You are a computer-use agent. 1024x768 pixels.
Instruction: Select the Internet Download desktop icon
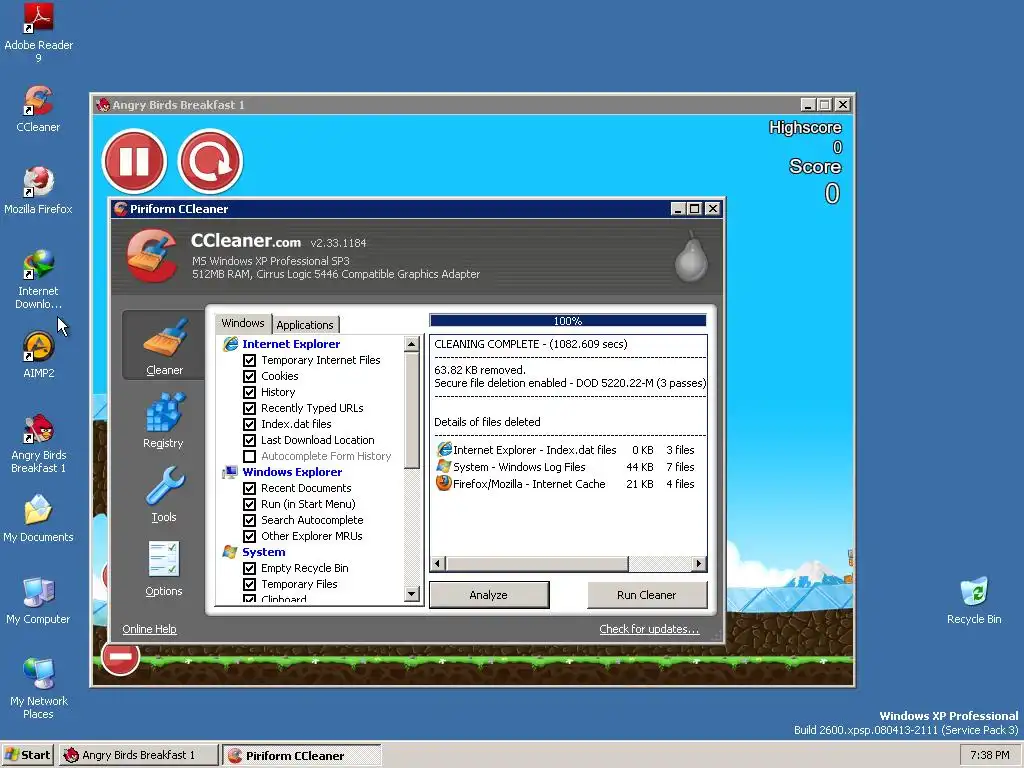(38, 280)
